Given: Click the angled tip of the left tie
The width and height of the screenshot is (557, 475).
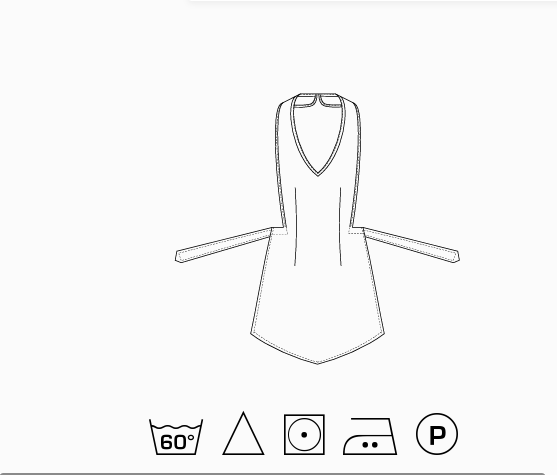Looking at the screenshot, I should 179,257.
